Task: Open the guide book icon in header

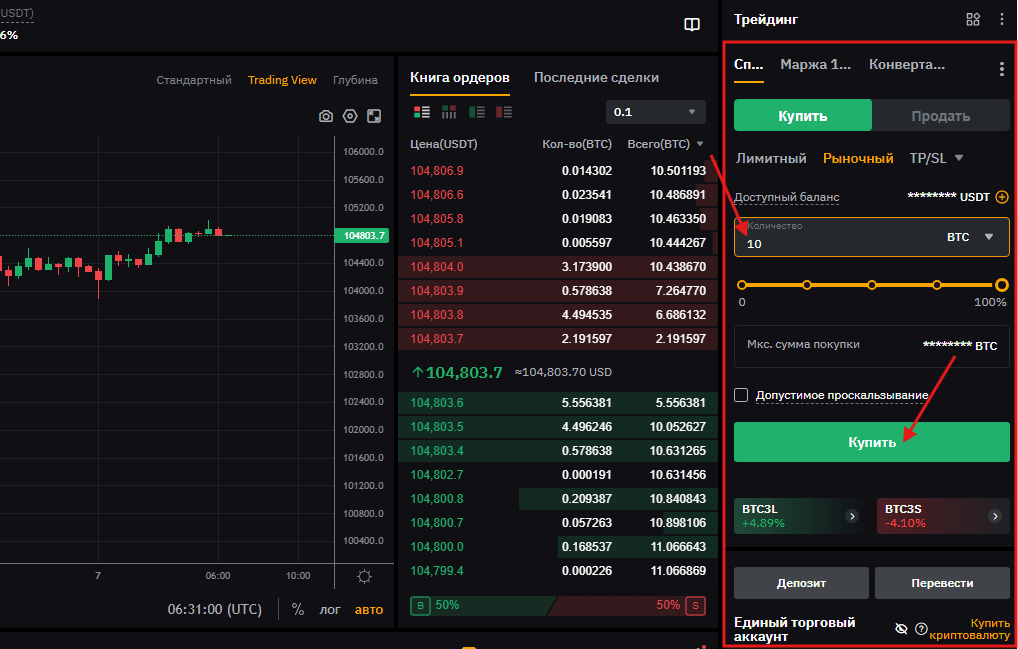Action: 692,25
